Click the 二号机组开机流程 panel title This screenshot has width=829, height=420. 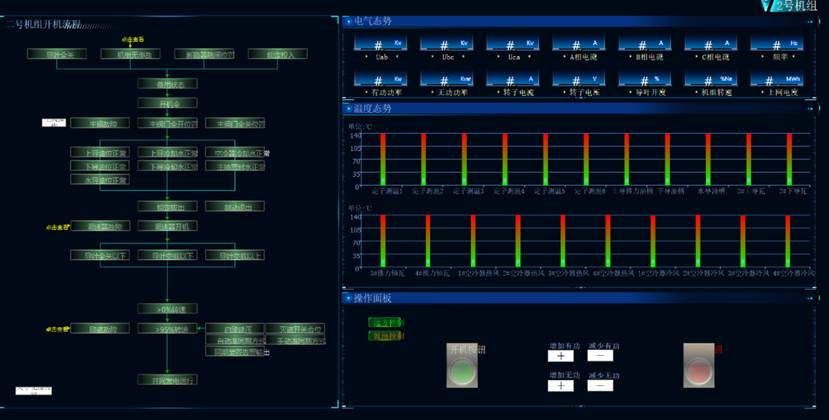43,25
